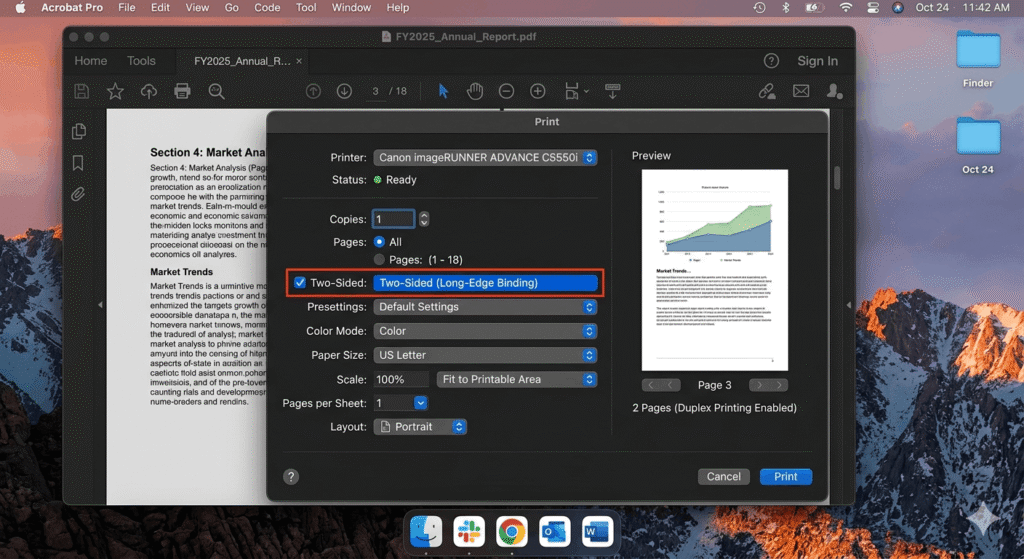The height and width of the screenshot is (559, 1024).
Task: Click the envelope email icon
Action: pyautogui.click(x=801, y=91)
